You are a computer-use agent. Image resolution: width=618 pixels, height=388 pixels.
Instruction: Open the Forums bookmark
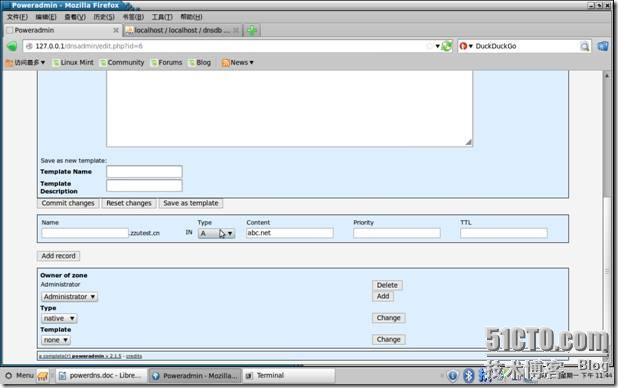pos(167,62)
